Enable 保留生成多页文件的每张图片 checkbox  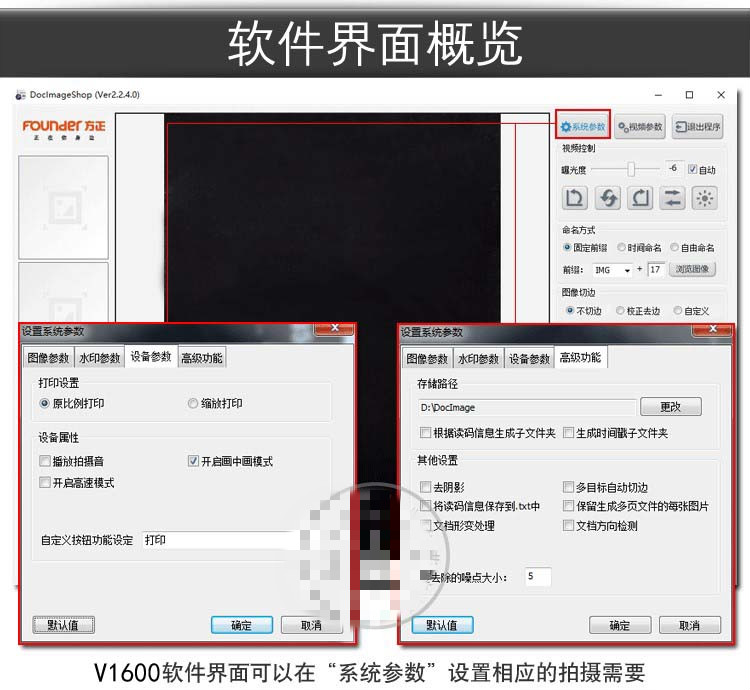(x=568, y=505)
